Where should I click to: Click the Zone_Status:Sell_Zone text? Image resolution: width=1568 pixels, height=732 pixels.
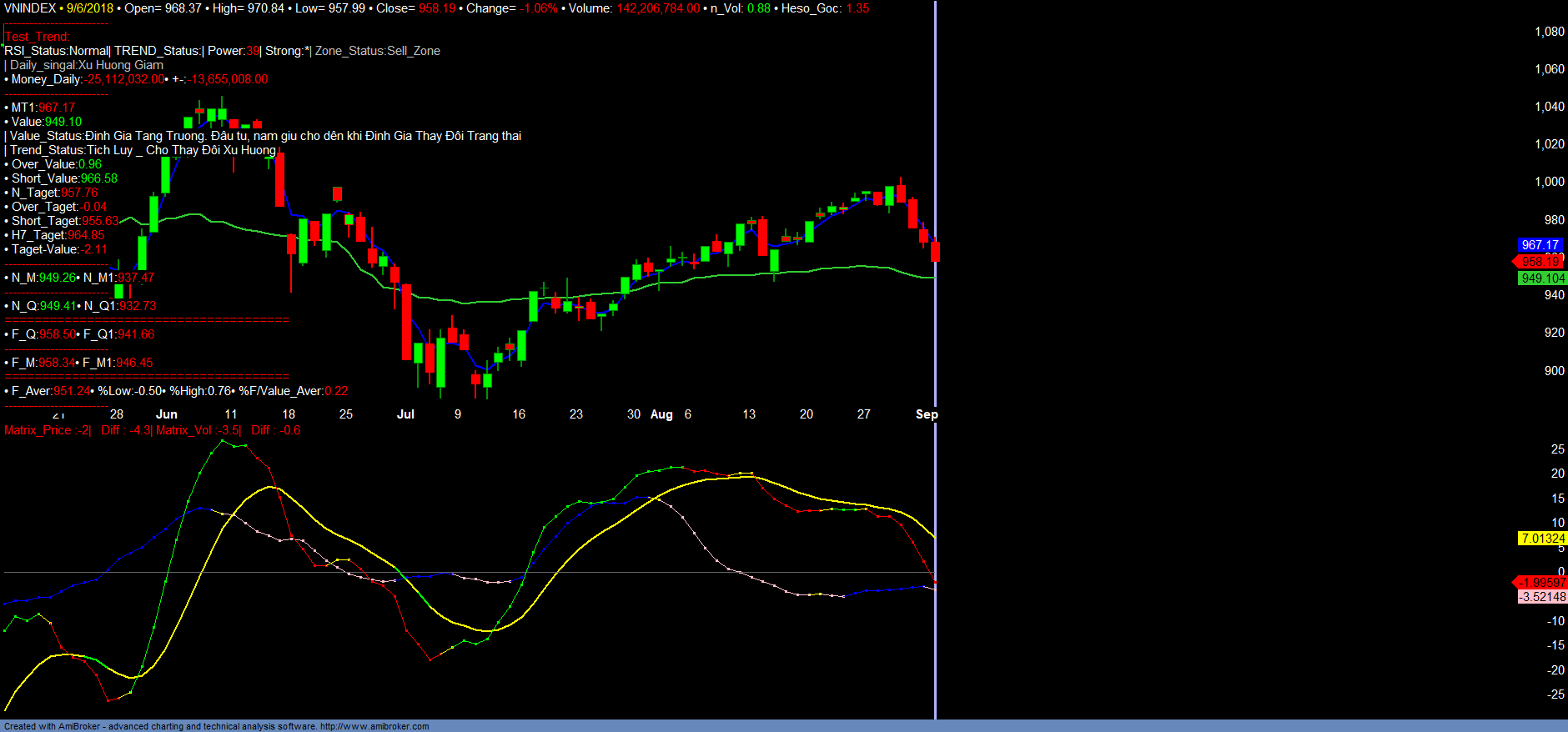point(377,51)
